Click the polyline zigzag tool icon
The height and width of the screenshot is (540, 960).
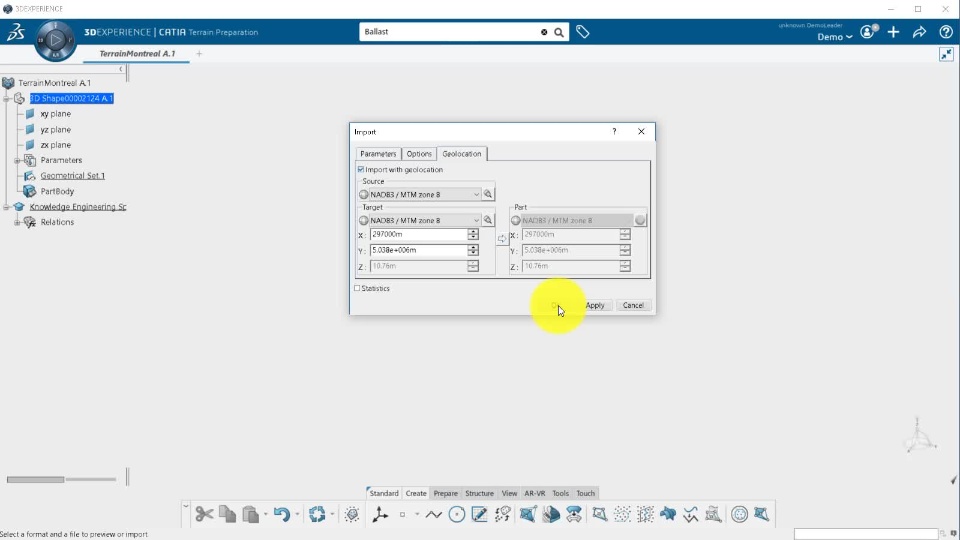point(433,514)
